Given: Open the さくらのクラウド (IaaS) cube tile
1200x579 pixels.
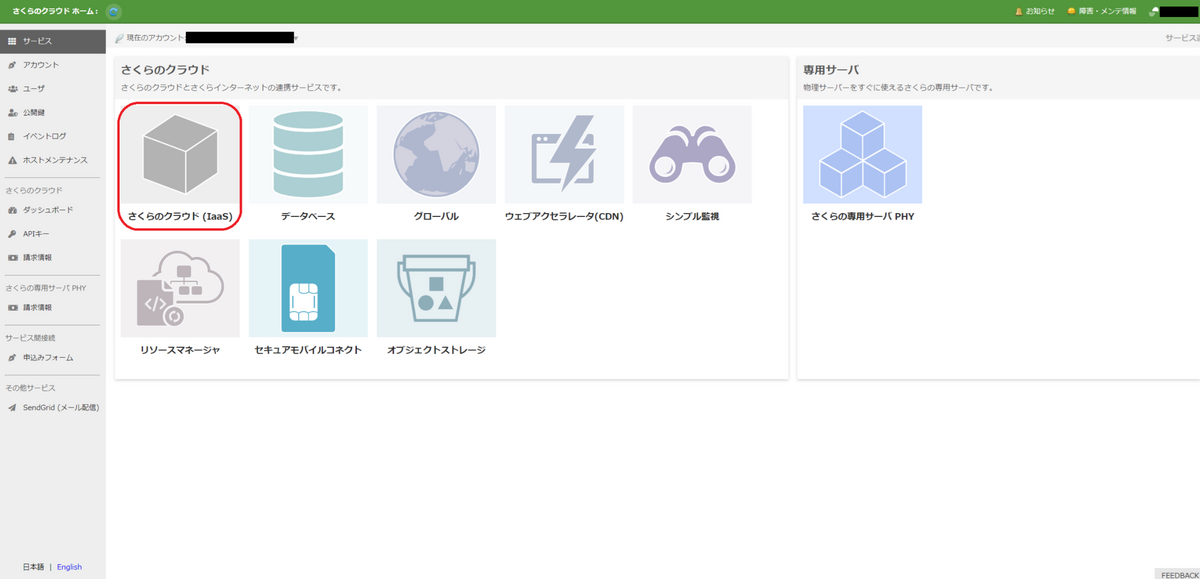Looking at the screenshot, I should pos(180,165).
